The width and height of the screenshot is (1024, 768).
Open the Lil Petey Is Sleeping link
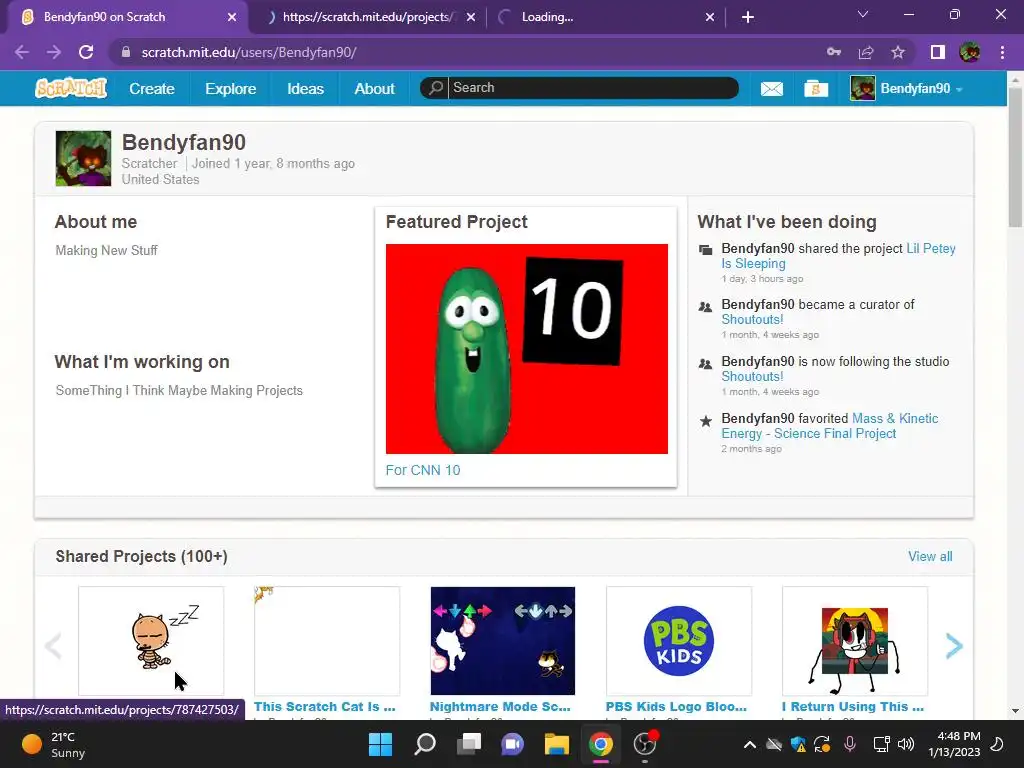pos(839,256)
